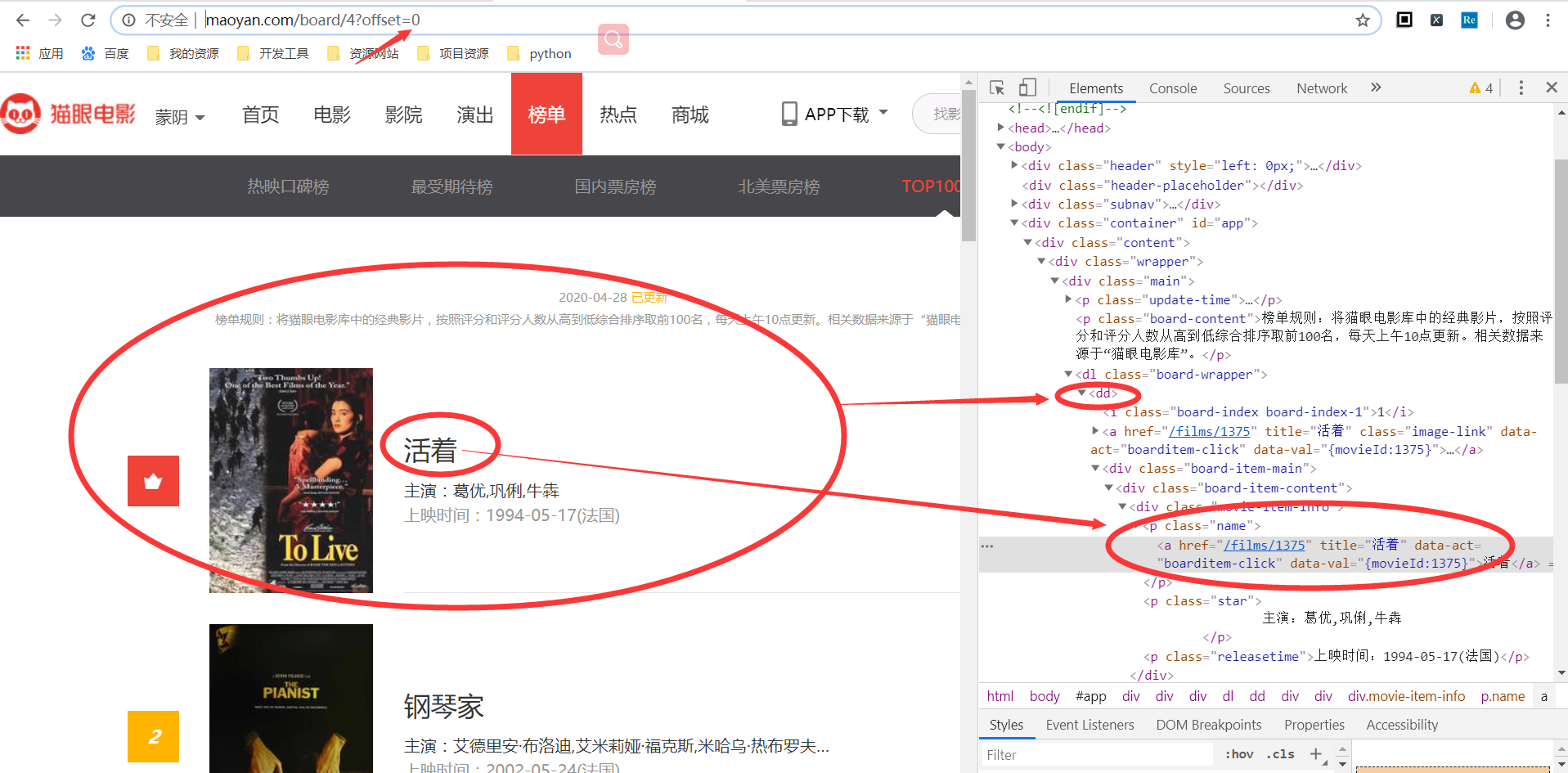
Task: Open the movie title 钢琴家
Action: (444, 707)
